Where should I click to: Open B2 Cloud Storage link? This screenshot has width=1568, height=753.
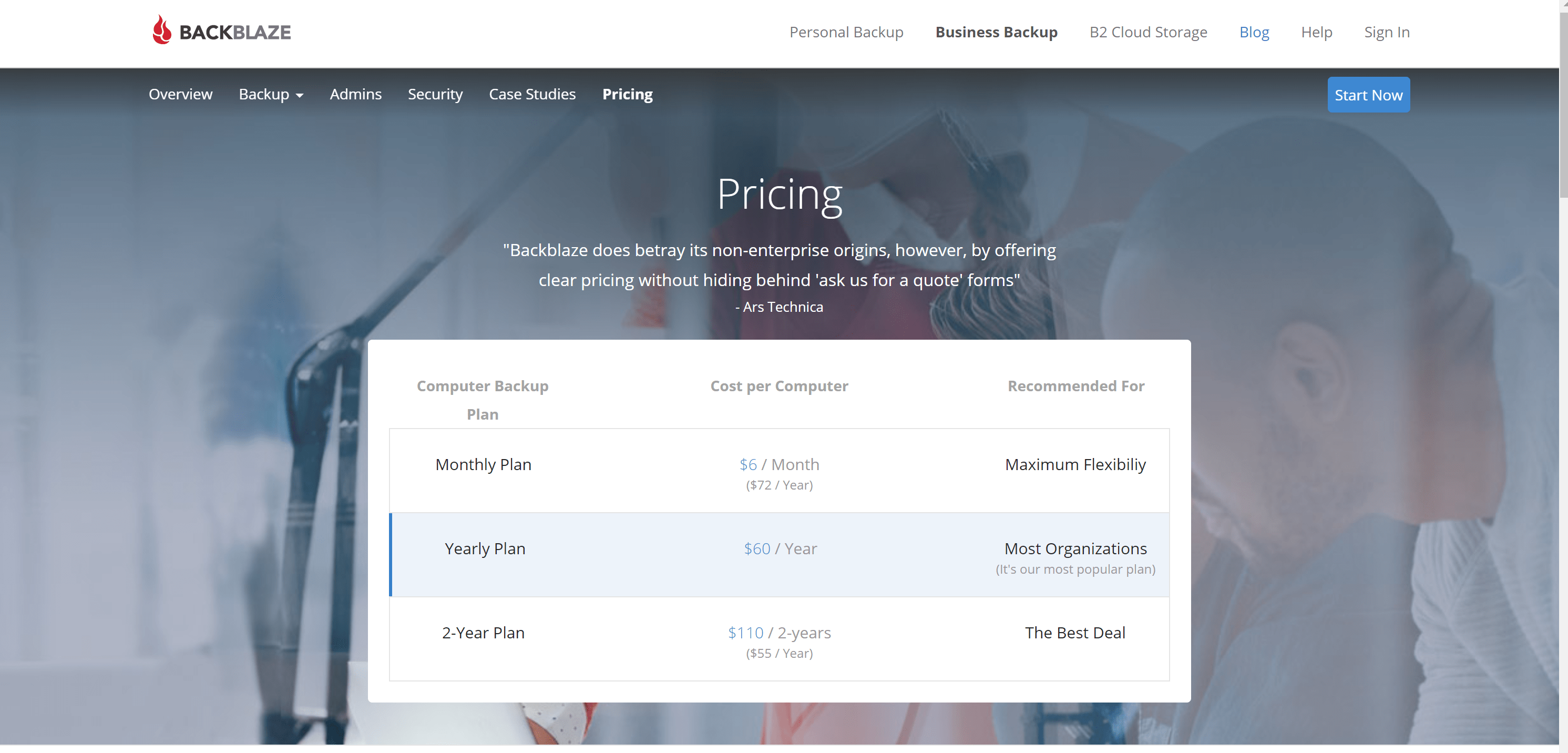click(x=1148, y=32)
